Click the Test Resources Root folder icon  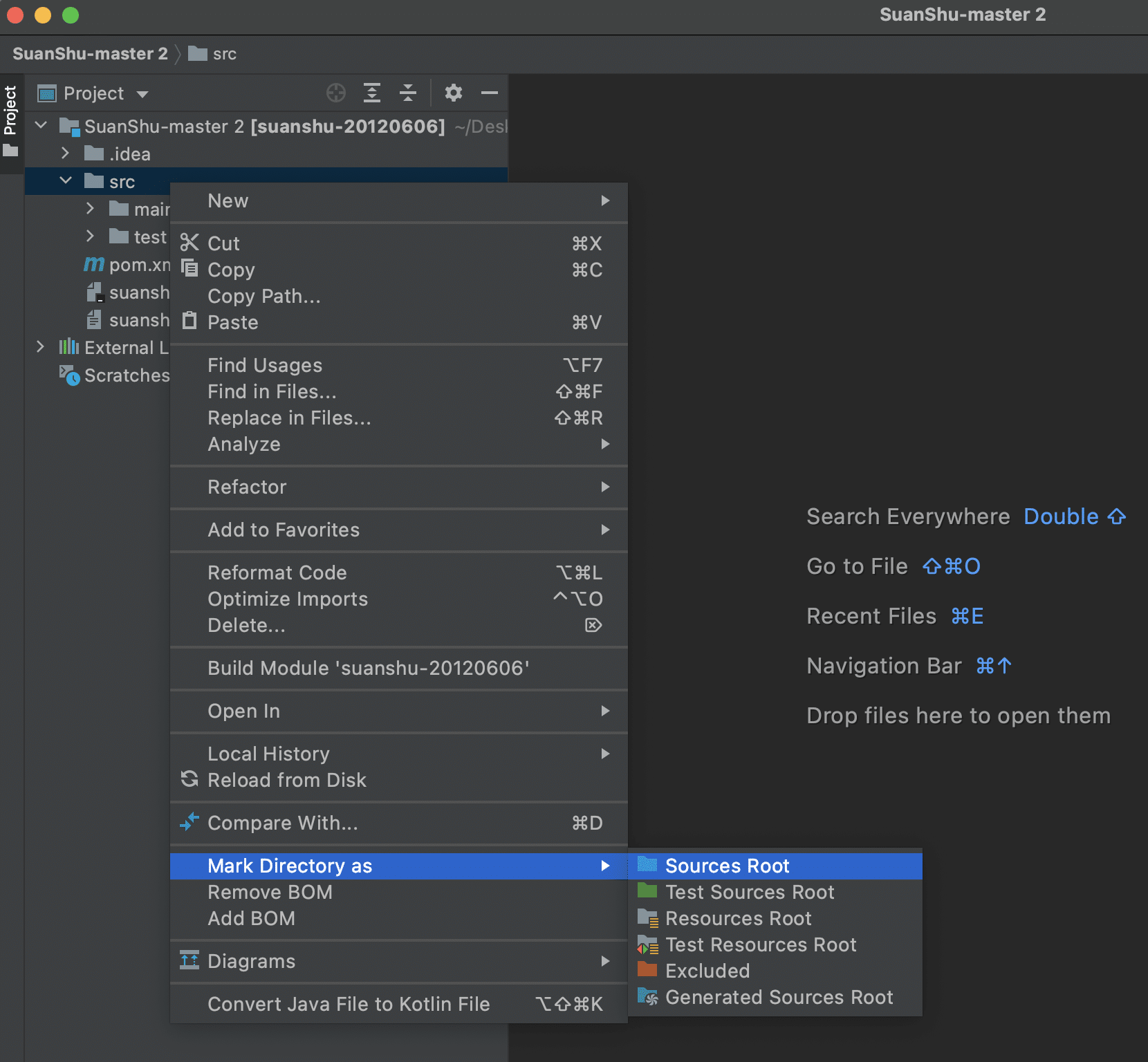tap(647, 944)
